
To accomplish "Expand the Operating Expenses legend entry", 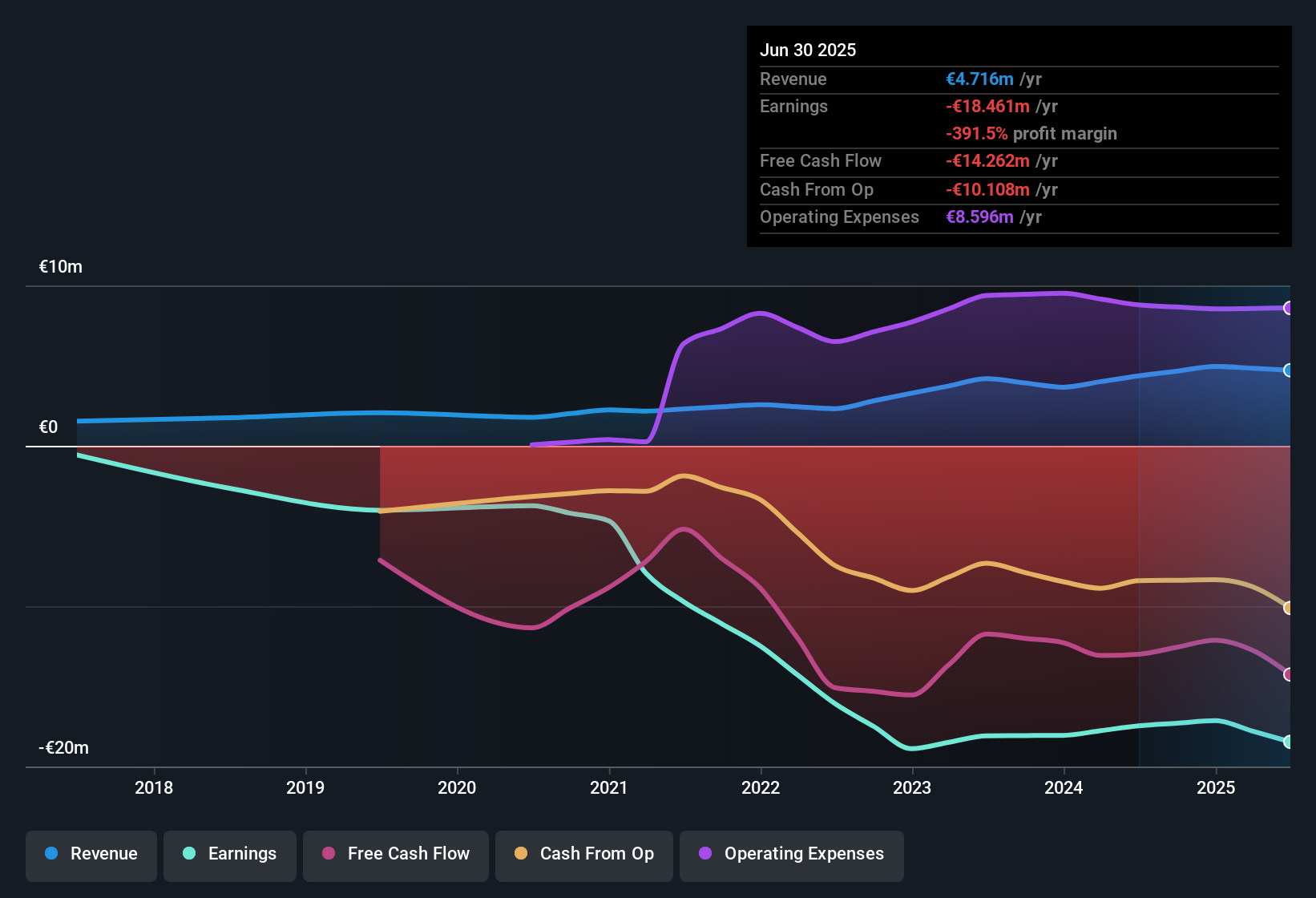I will point(791,854).
